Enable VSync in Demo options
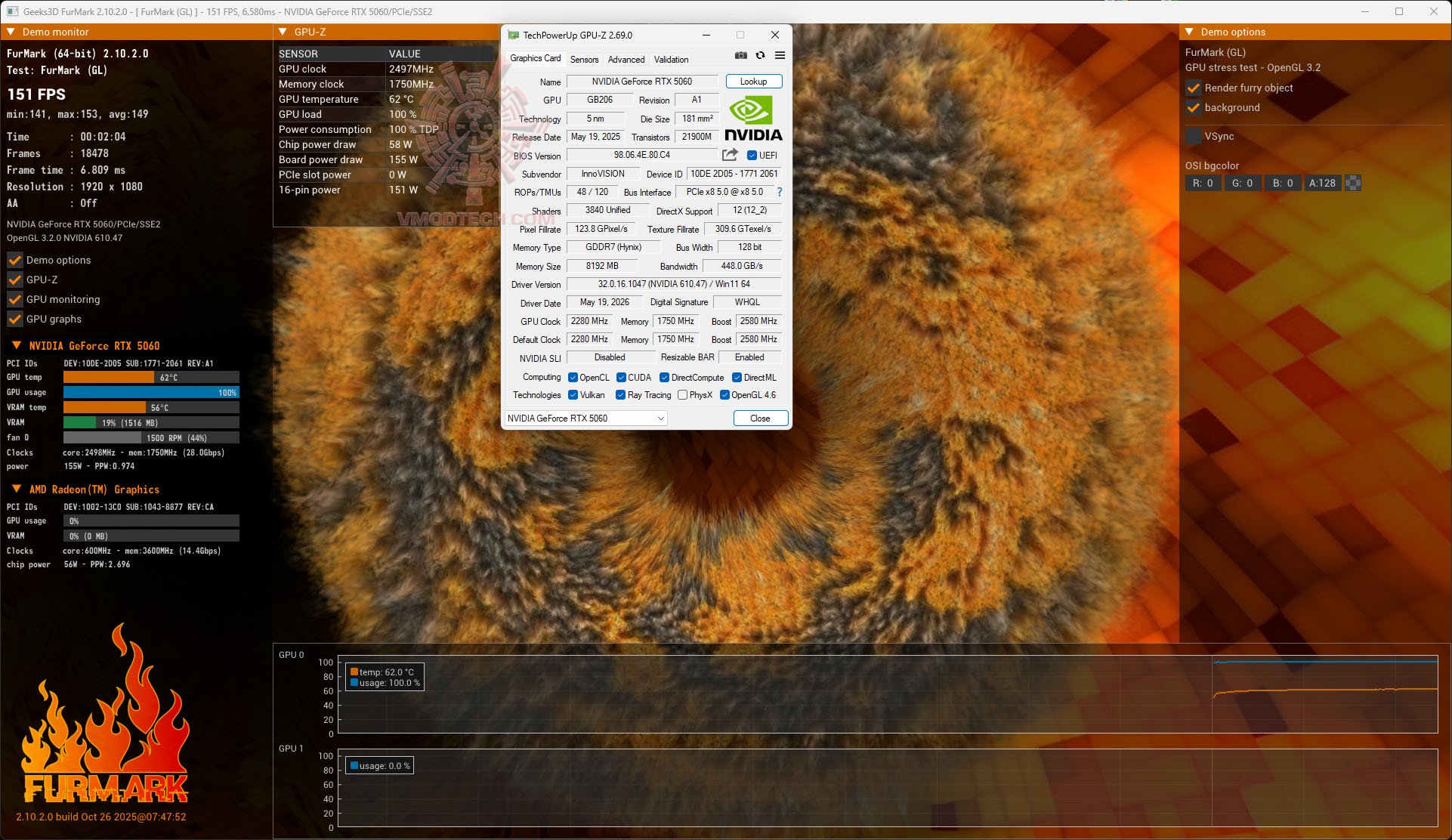1452x840 pixels. point(1194,136)
